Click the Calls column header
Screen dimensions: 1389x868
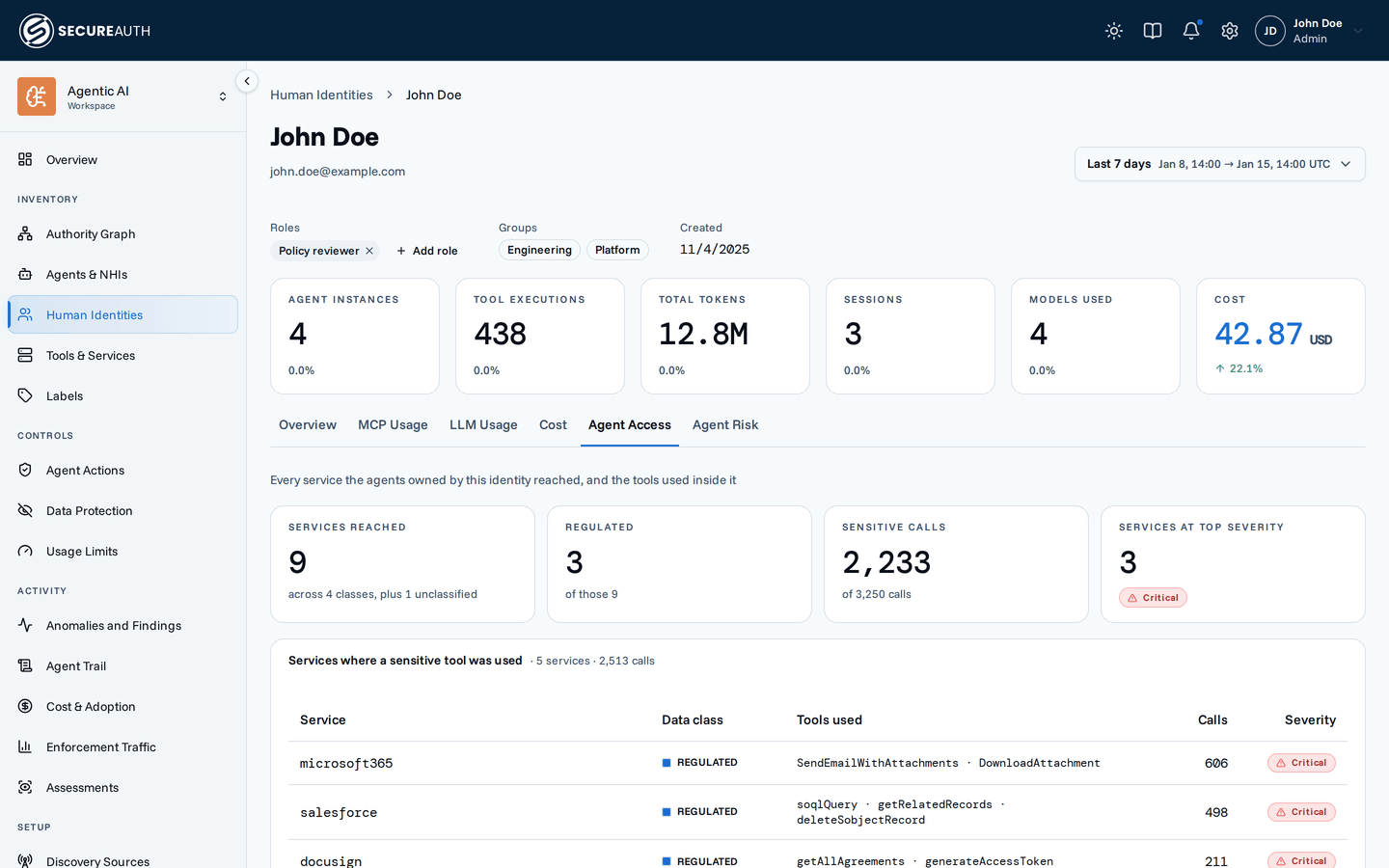1212,720
